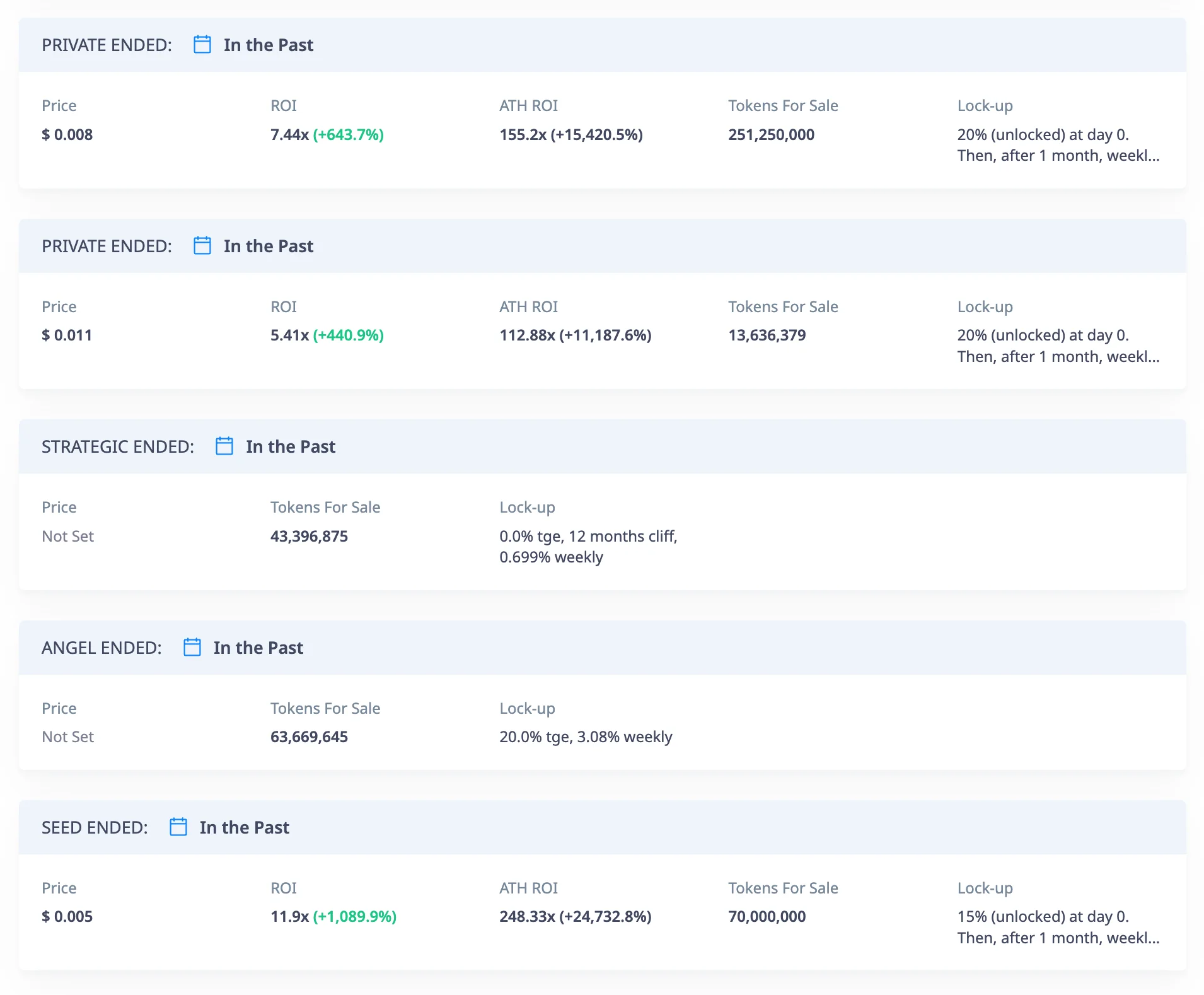Select the Strategic tokens amount 43,396,875
Viewport: 1204px width, 995px height.
tap(309, 536)
